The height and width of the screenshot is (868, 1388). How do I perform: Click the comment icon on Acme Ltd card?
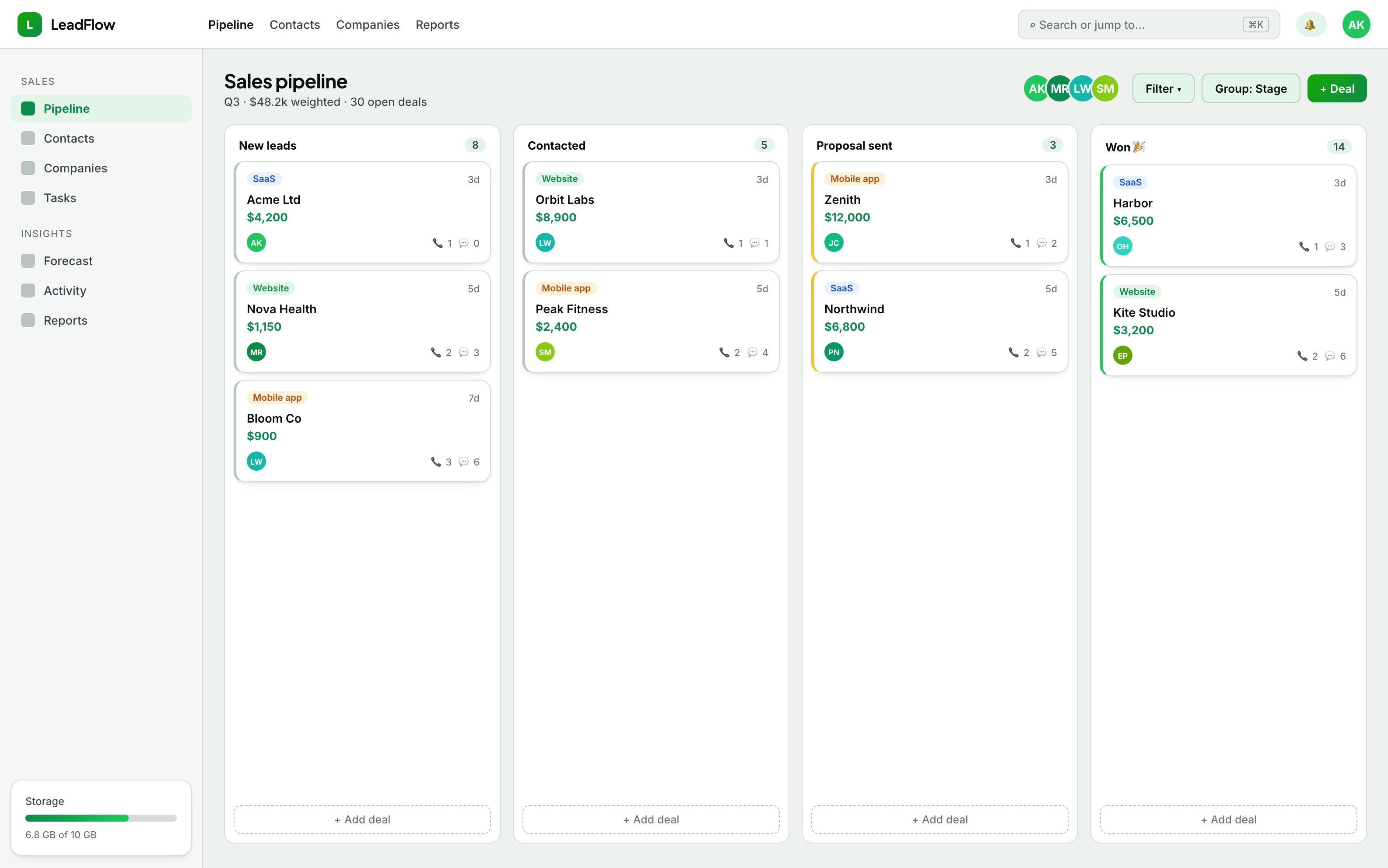click(463, 243)
